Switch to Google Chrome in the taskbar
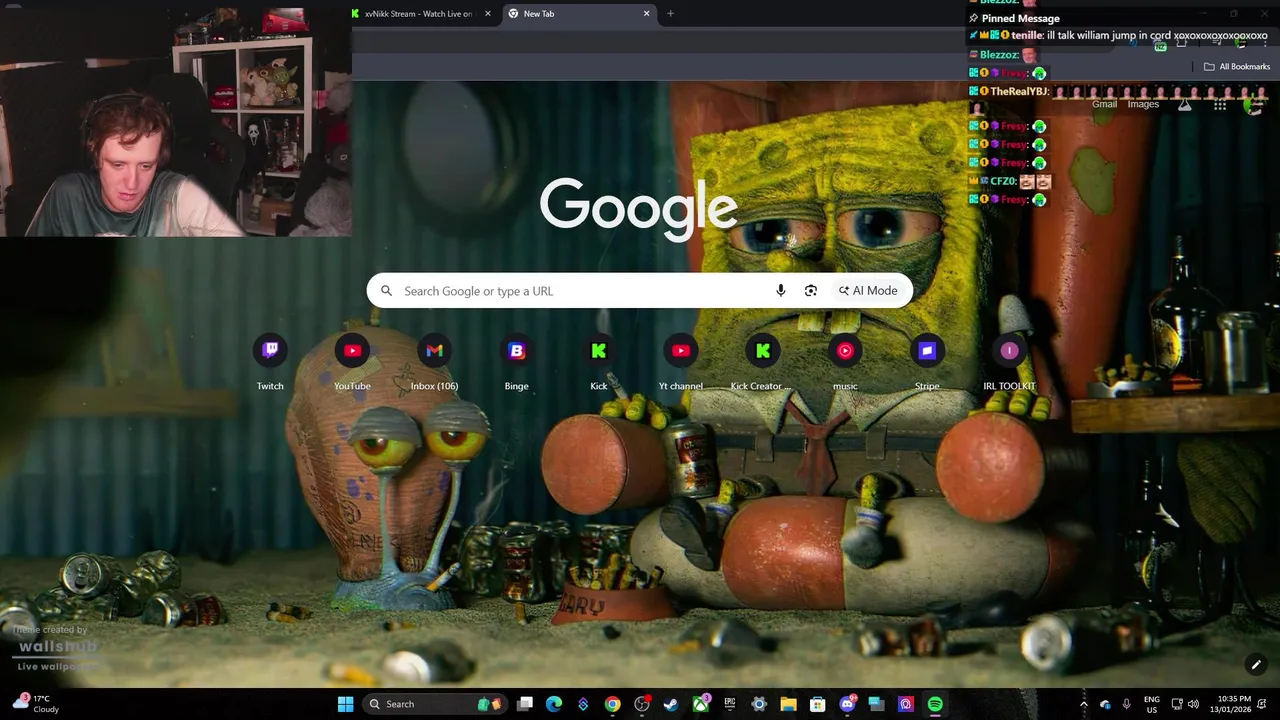 click(x=612, y=704)
